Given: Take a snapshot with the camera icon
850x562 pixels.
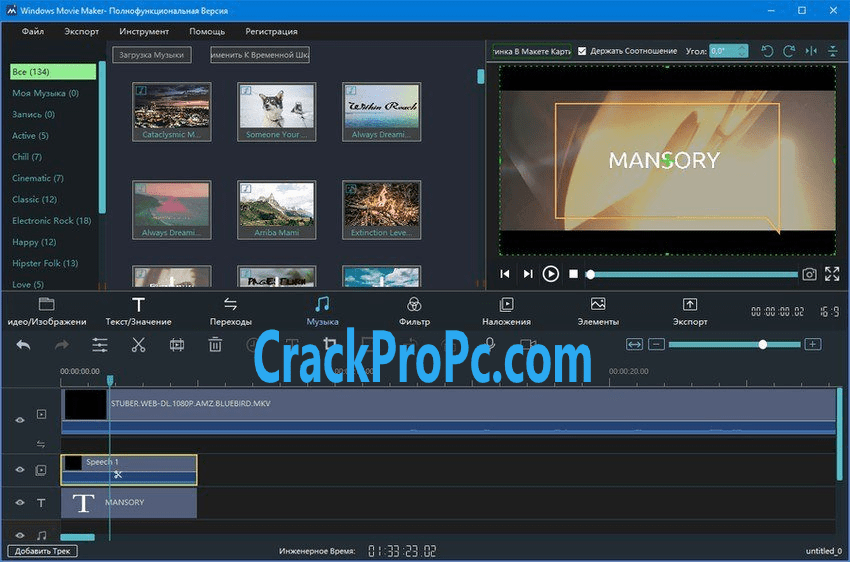Looking at the screenshot, I should [x=809, y=274].
